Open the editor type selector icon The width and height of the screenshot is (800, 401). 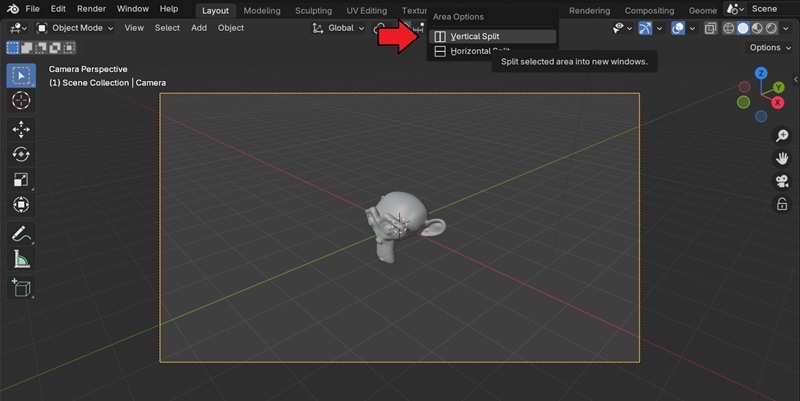17,28
